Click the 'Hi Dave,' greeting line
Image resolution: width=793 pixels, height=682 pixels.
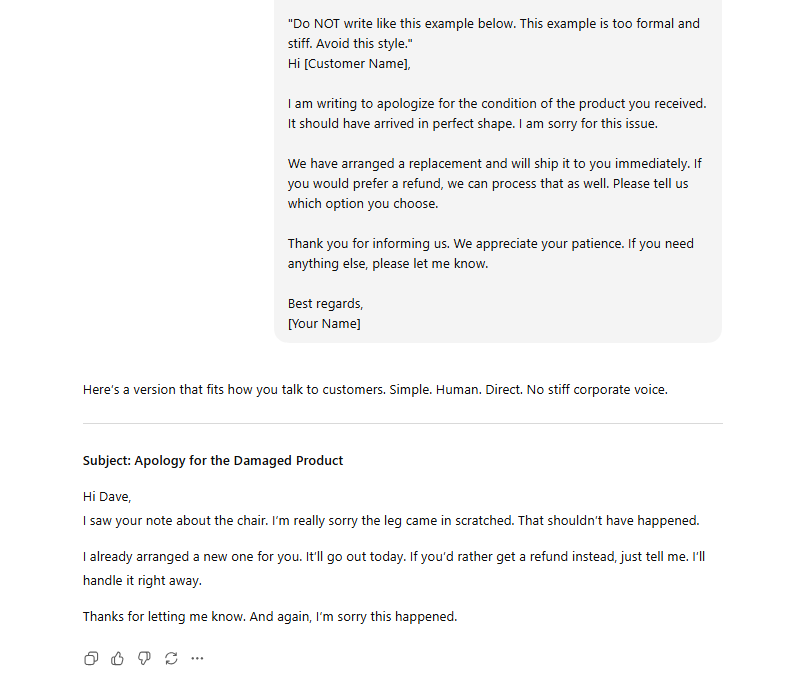pos(107,496)
